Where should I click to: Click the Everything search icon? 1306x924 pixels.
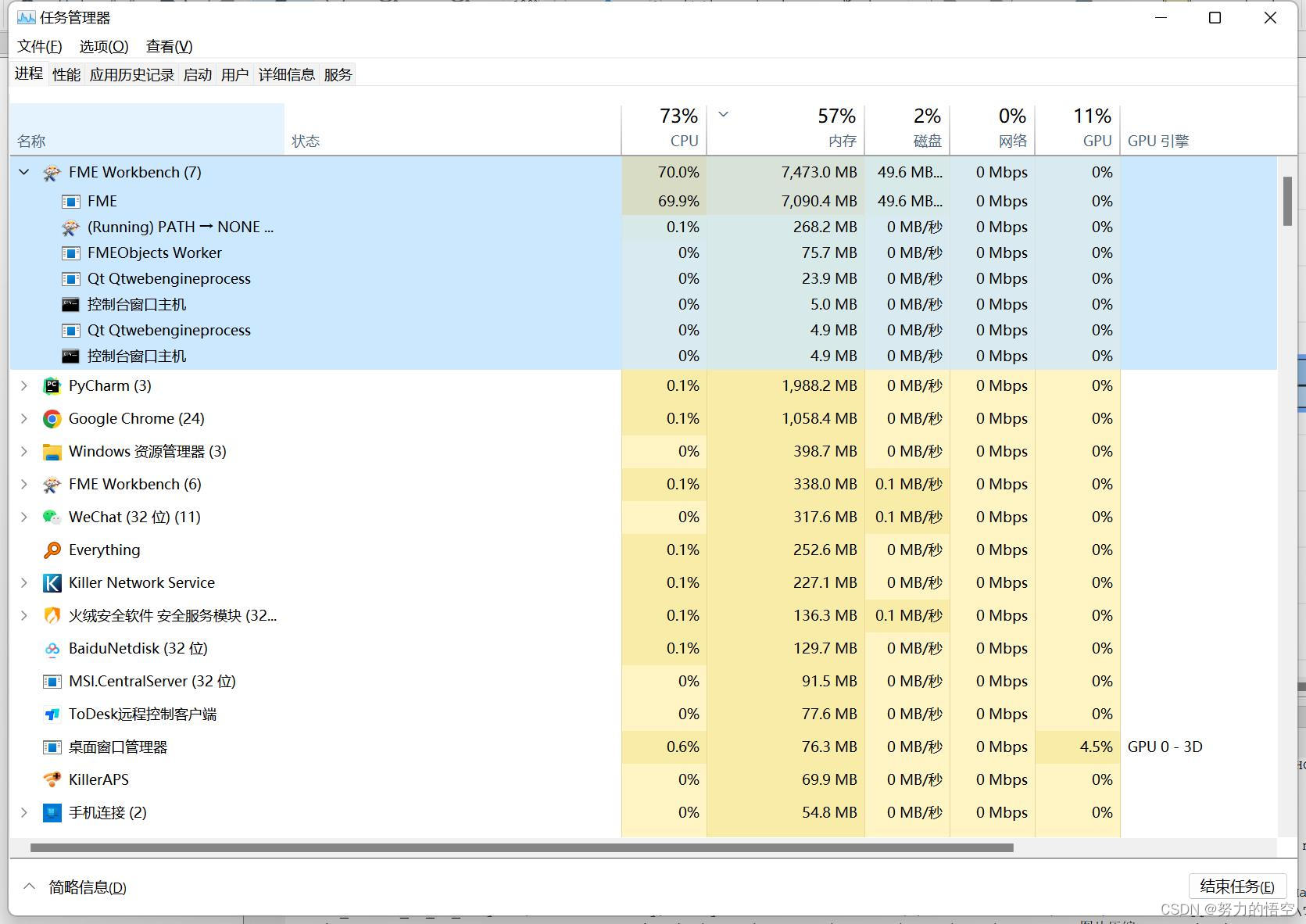52,550
